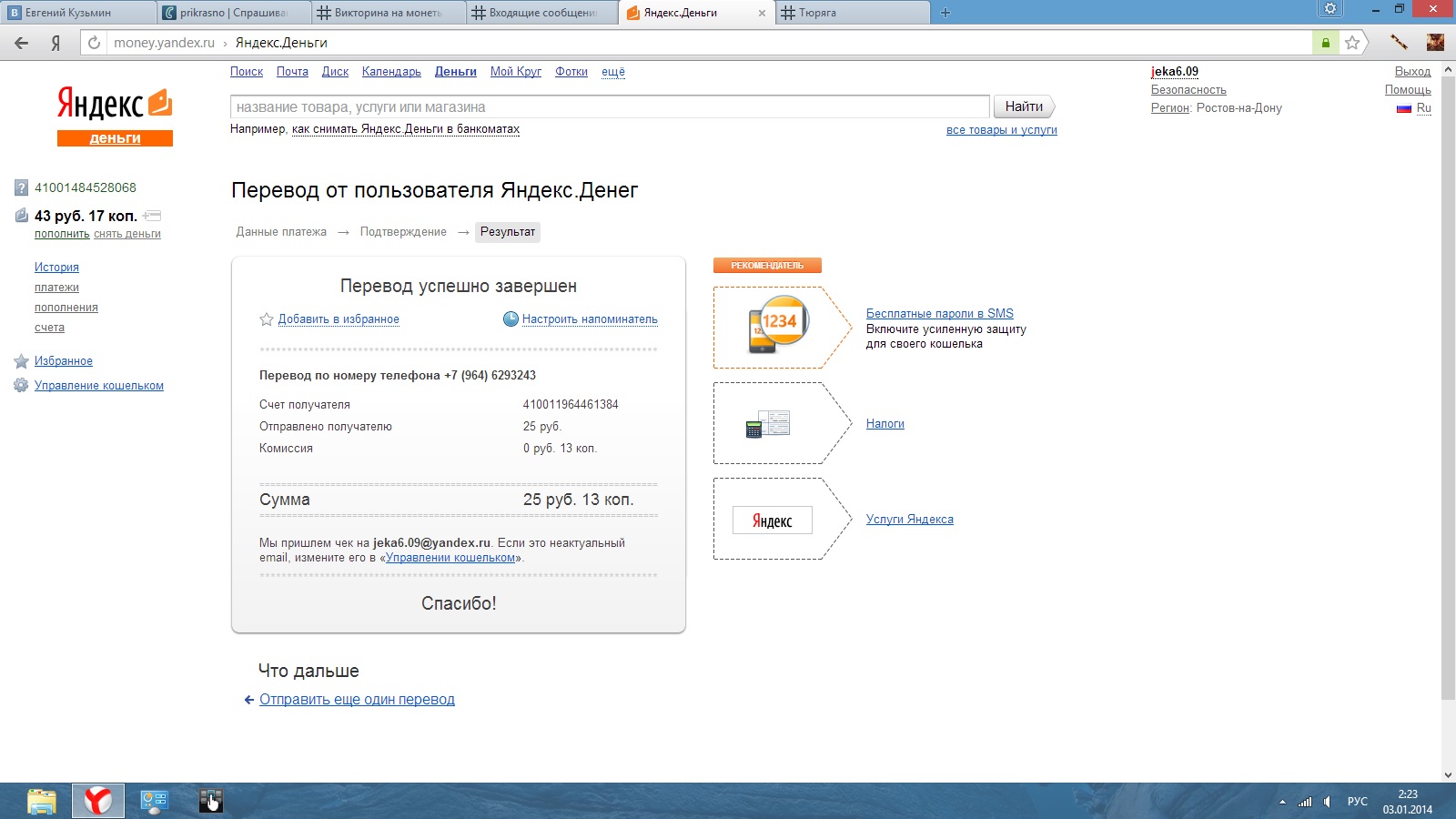Open История in sidebar
The image size is (1456, 819).
(56, 268)
